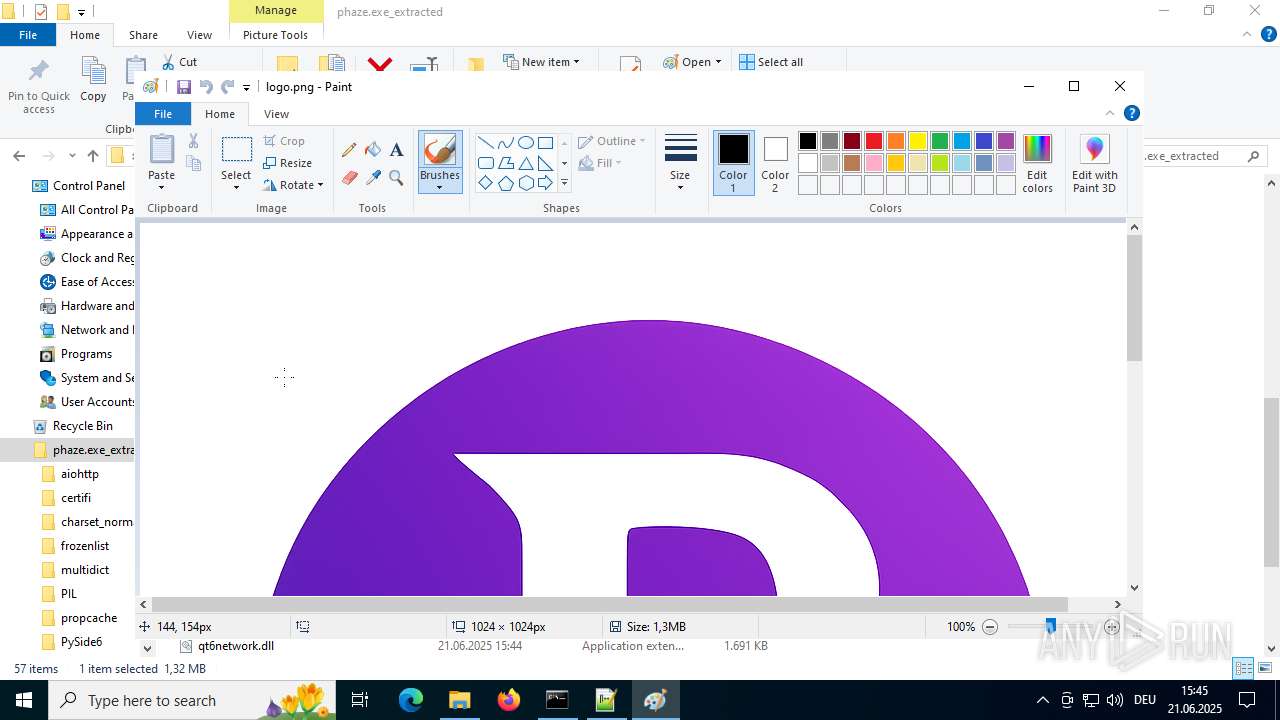Click the rectangular Select tool icon
This screenshot has width=1280, height=720.
click(x=236, y=150)
